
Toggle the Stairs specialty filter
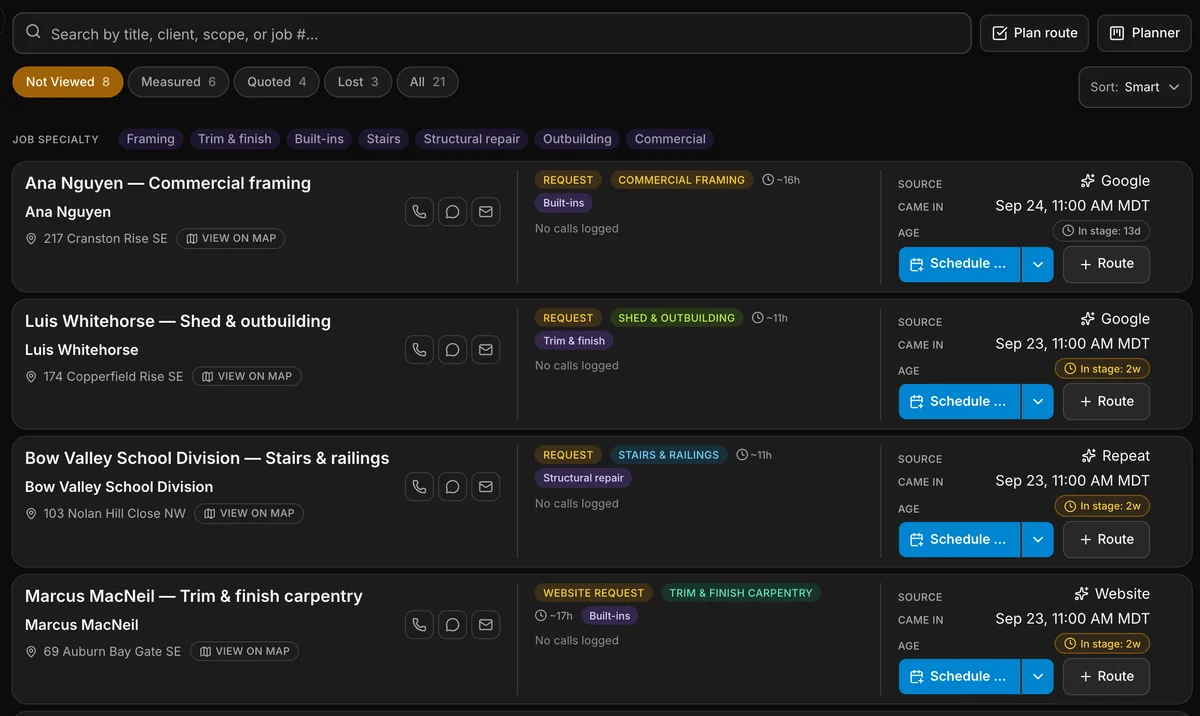[383, 139]
